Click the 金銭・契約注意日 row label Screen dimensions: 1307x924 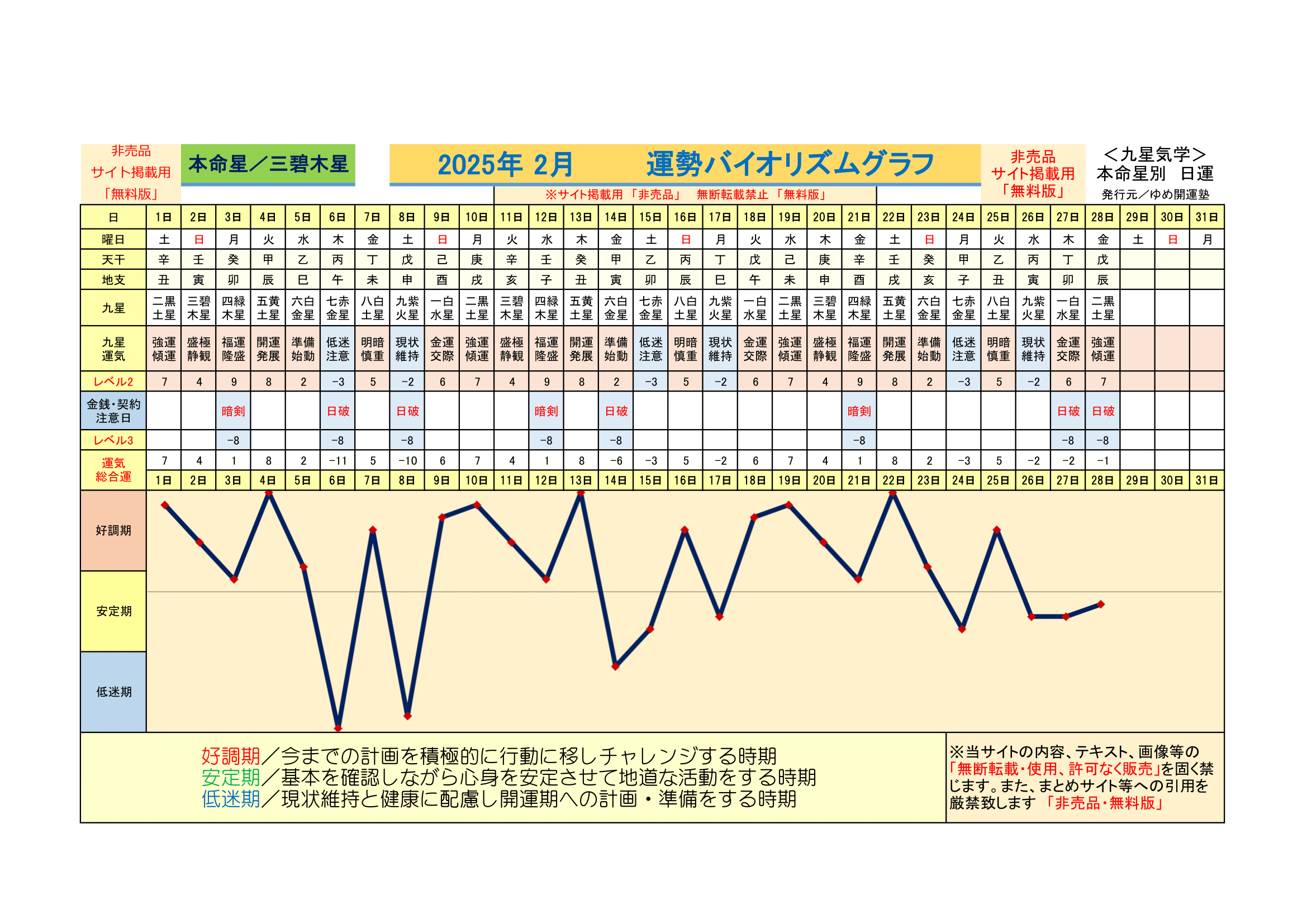point(113,411)
